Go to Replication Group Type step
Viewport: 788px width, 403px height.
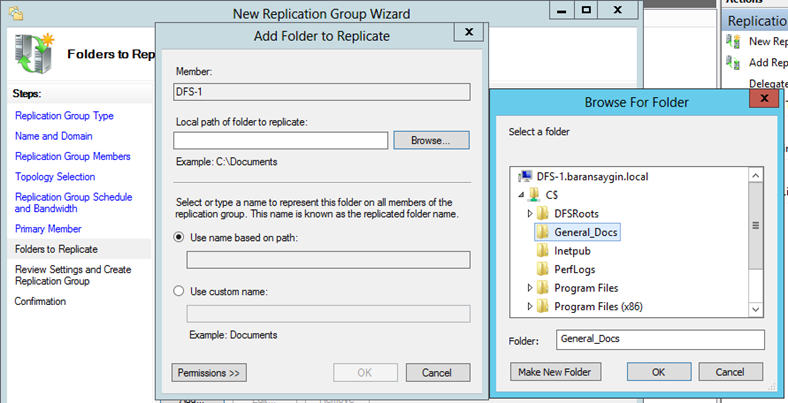pyautogui.click(x=64, y=116)
